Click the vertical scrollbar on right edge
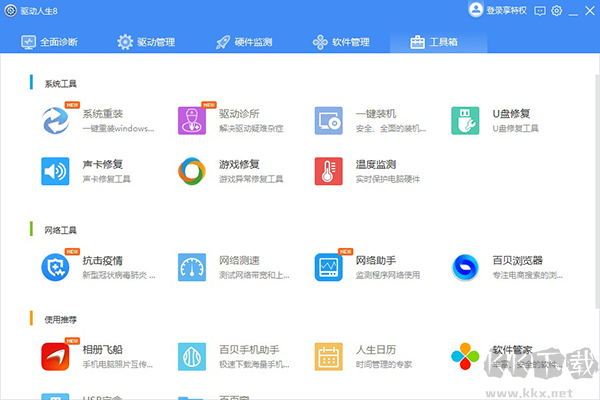 click(597, 191)
